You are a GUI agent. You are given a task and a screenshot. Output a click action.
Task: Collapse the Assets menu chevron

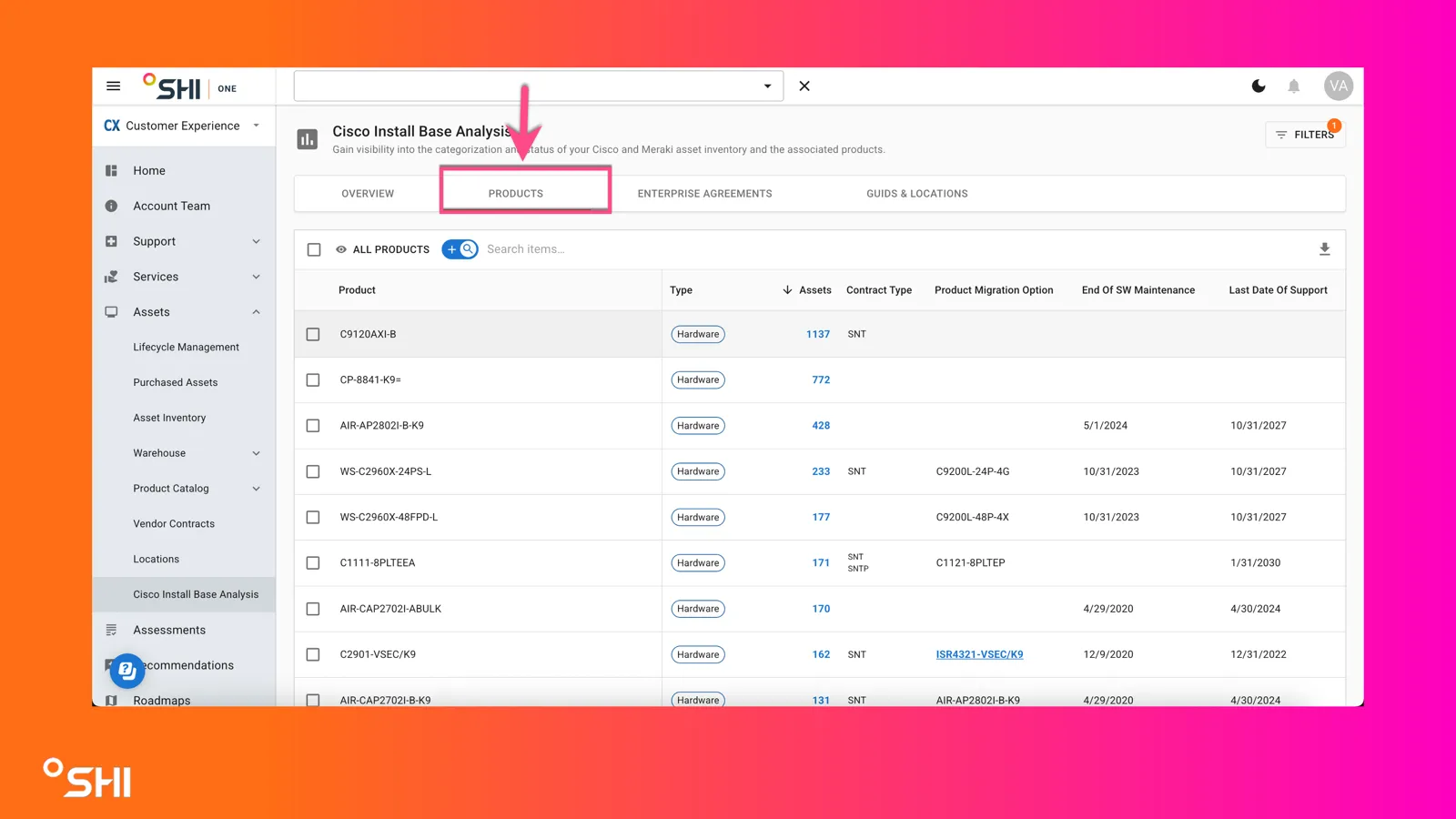(256, 312)
